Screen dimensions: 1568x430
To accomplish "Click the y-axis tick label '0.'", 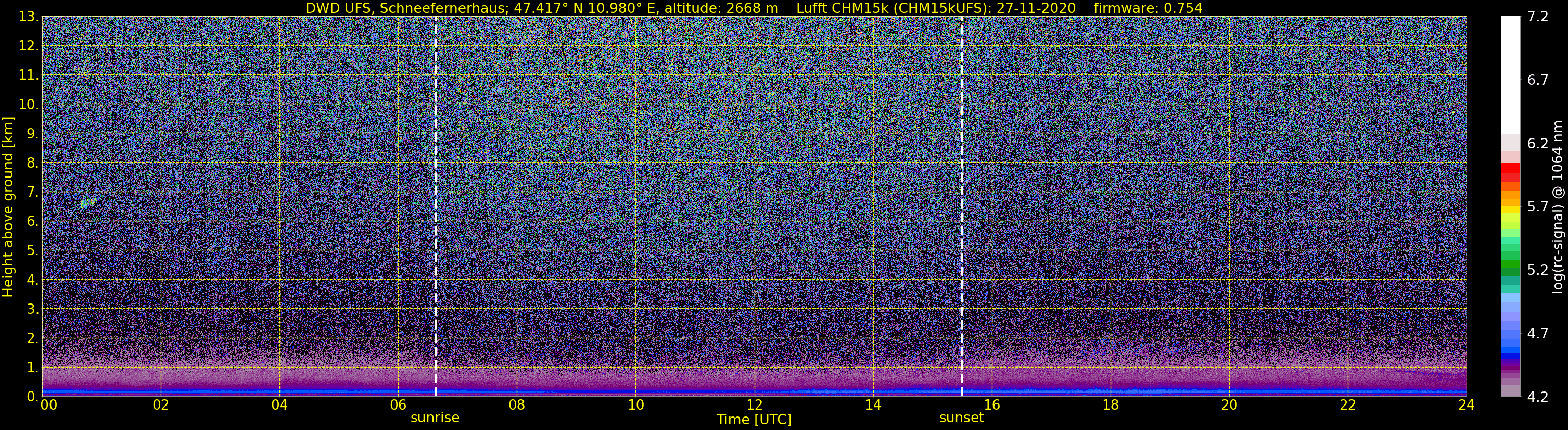I will click(x=33, y=397).
